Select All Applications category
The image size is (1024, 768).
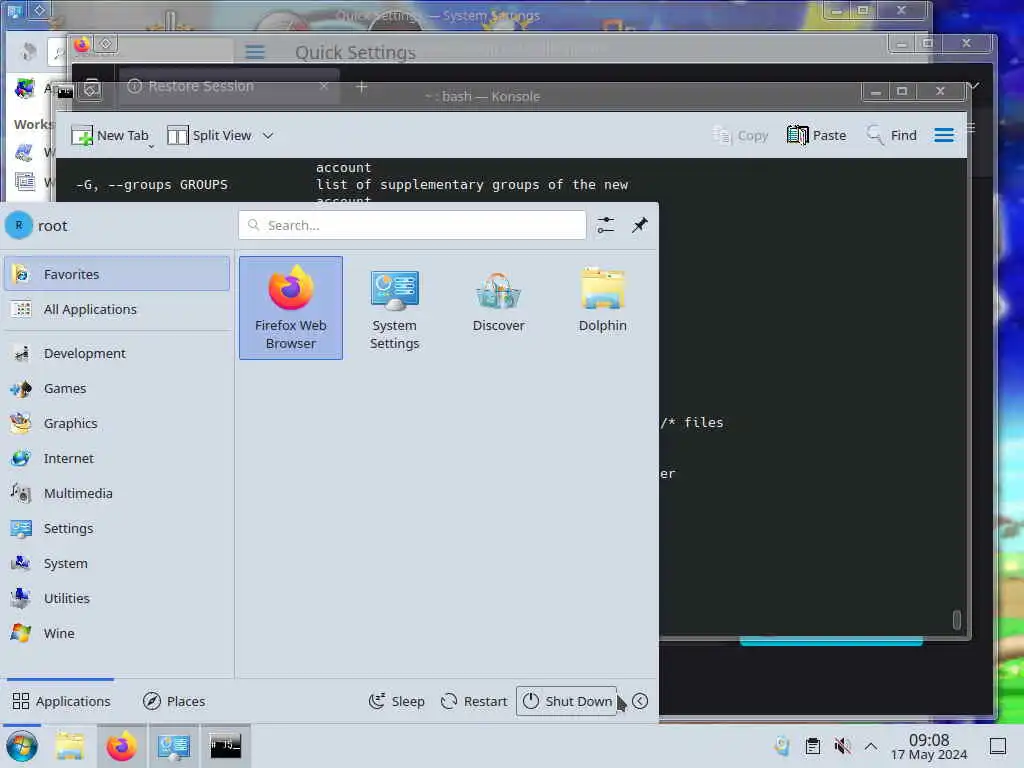click(117, 310)
